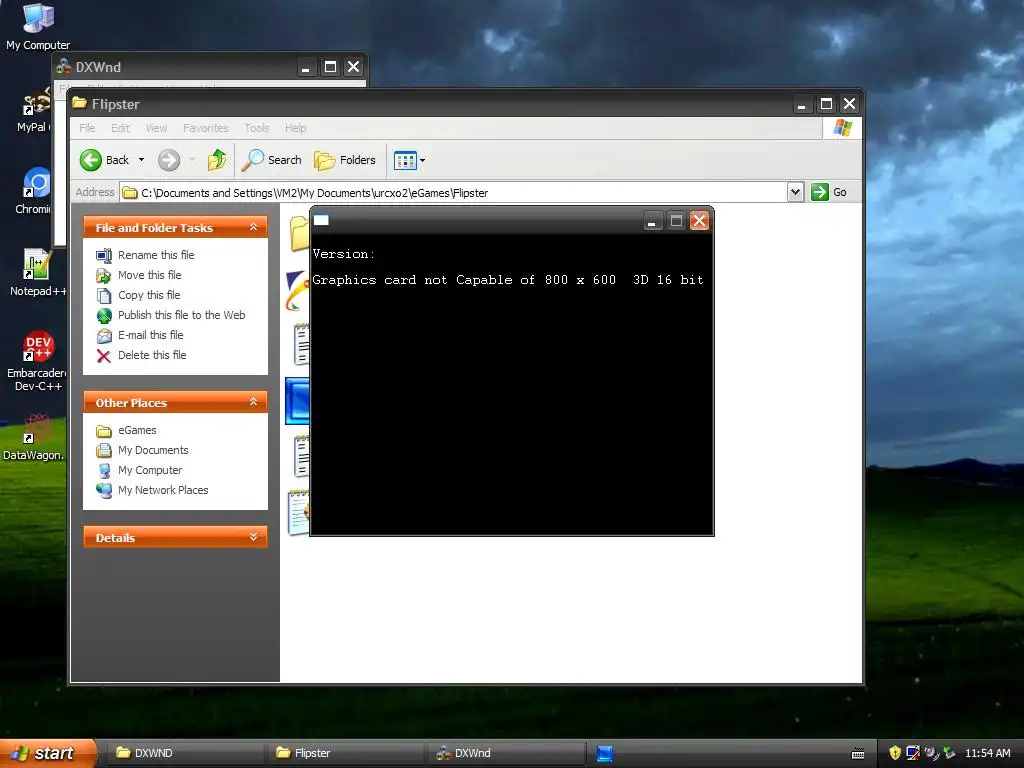Expand the Details panel
This screenshot has height=768, width=1024.
[x=253, y=537]
